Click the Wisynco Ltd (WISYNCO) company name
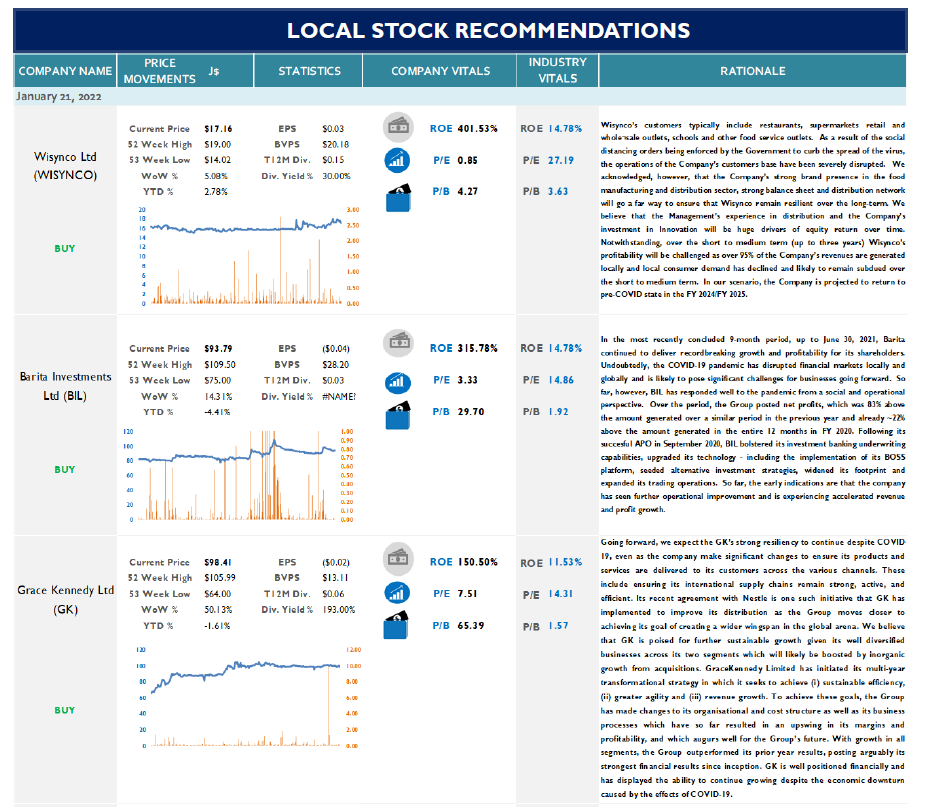Viewport: 934px width, 807px height. click(65, 166)
